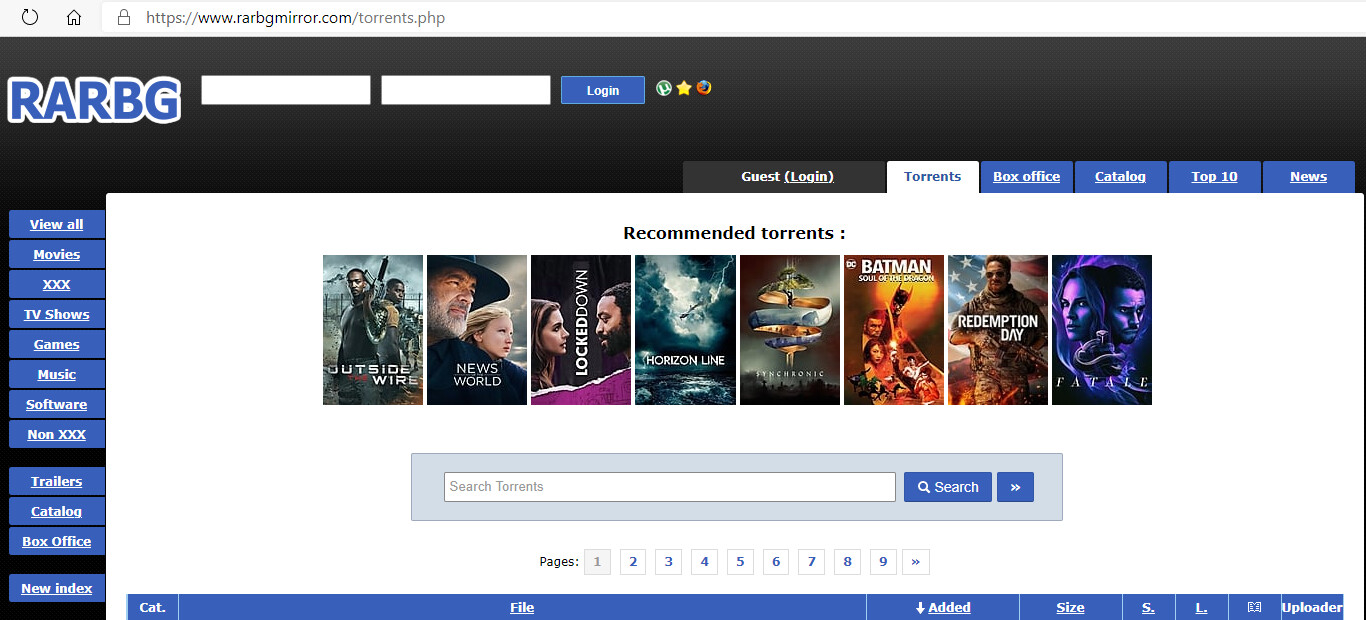
Task: Select Games category in sidebar
Action: (57, 344)
